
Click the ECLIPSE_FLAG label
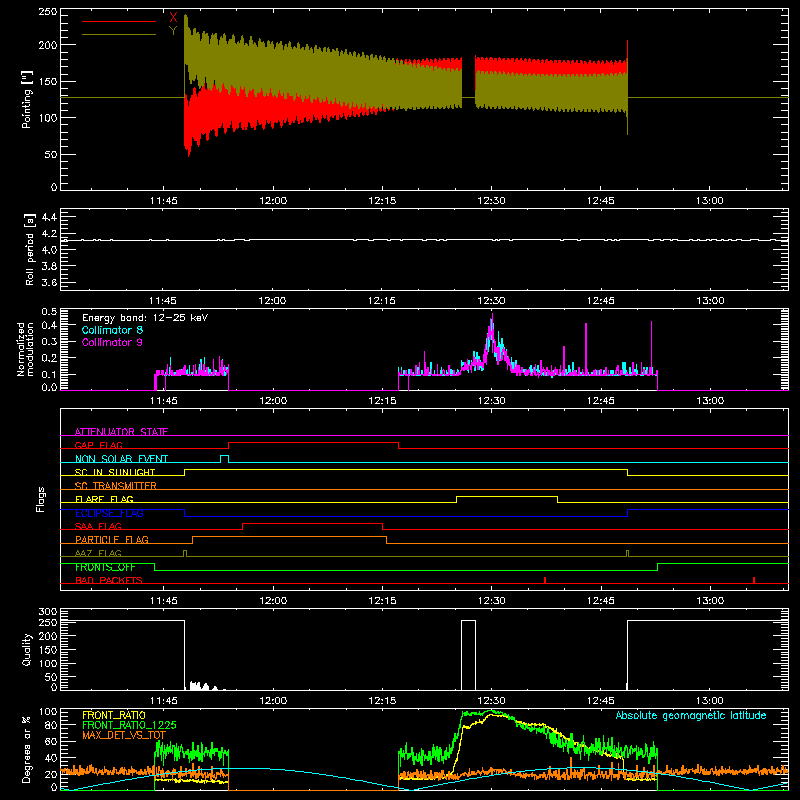(109, 513)
